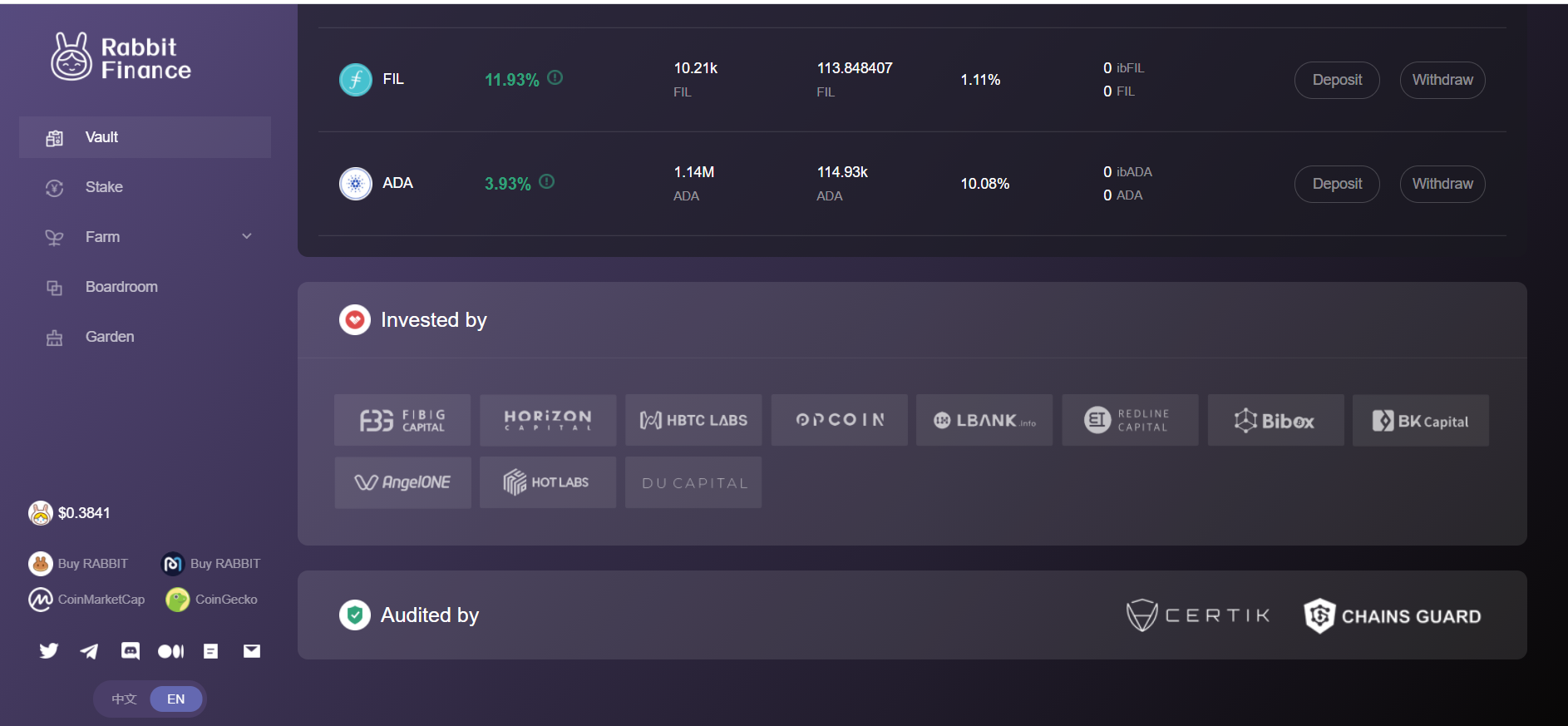Open the CoinGecko link
Image resolution: width=1568 pixels, height=726 pixels.
211,600
